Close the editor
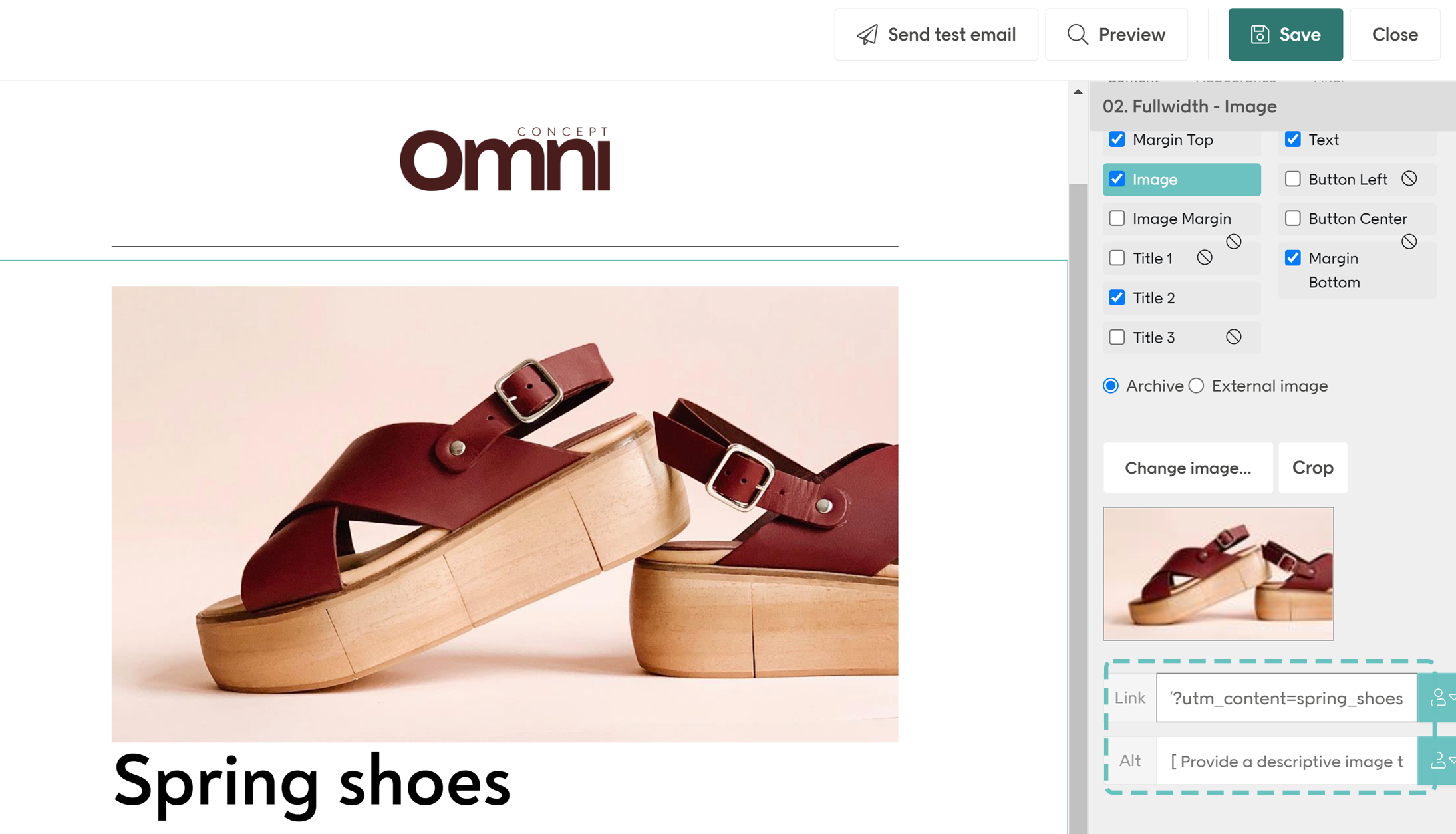1456x834 pixels. [x=1395, y=35]
